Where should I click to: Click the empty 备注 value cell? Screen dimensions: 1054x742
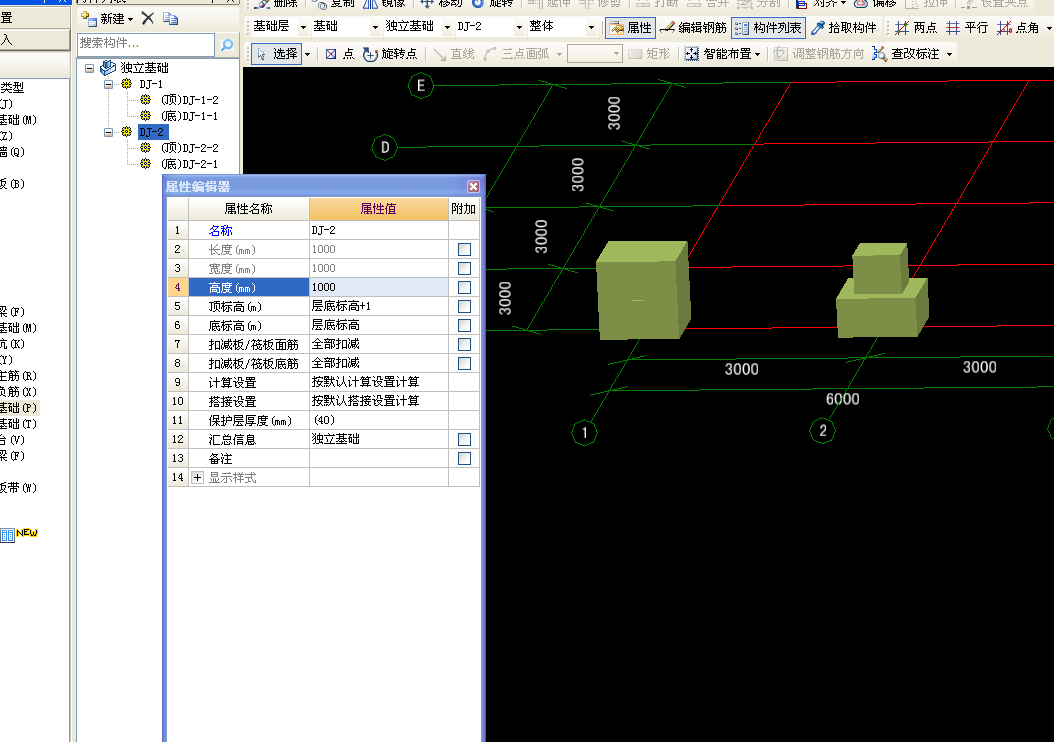378,458
